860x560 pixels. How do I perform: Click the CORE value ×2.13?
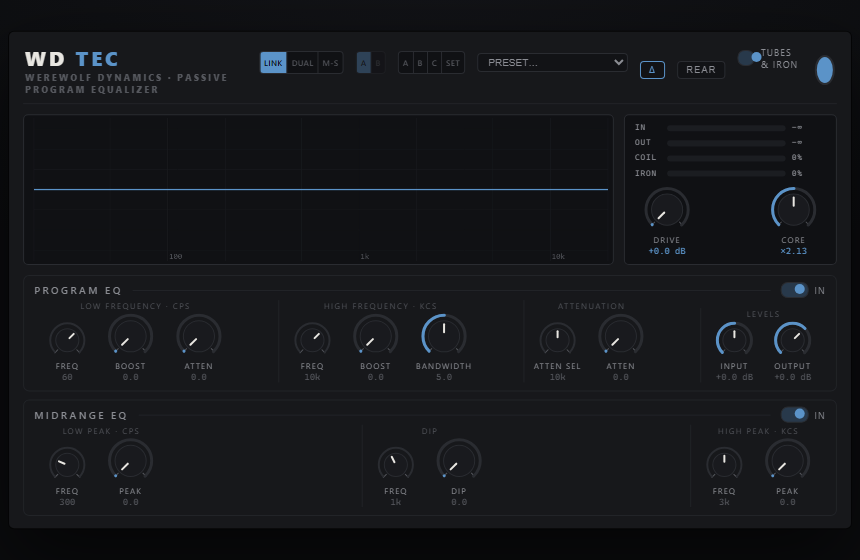[793, 251]
